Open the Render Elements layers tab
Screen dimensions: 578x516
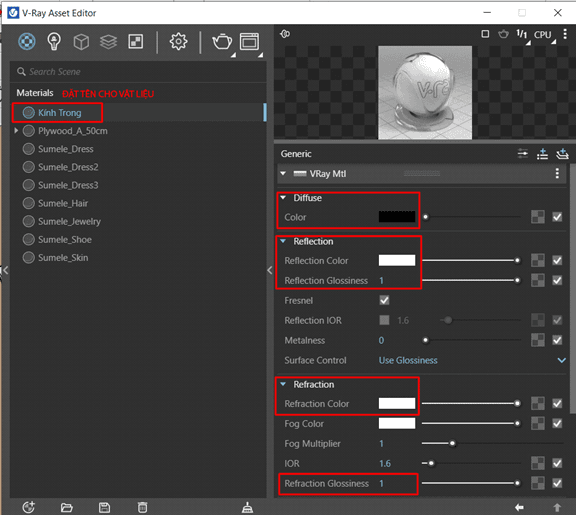coord(108,42)
